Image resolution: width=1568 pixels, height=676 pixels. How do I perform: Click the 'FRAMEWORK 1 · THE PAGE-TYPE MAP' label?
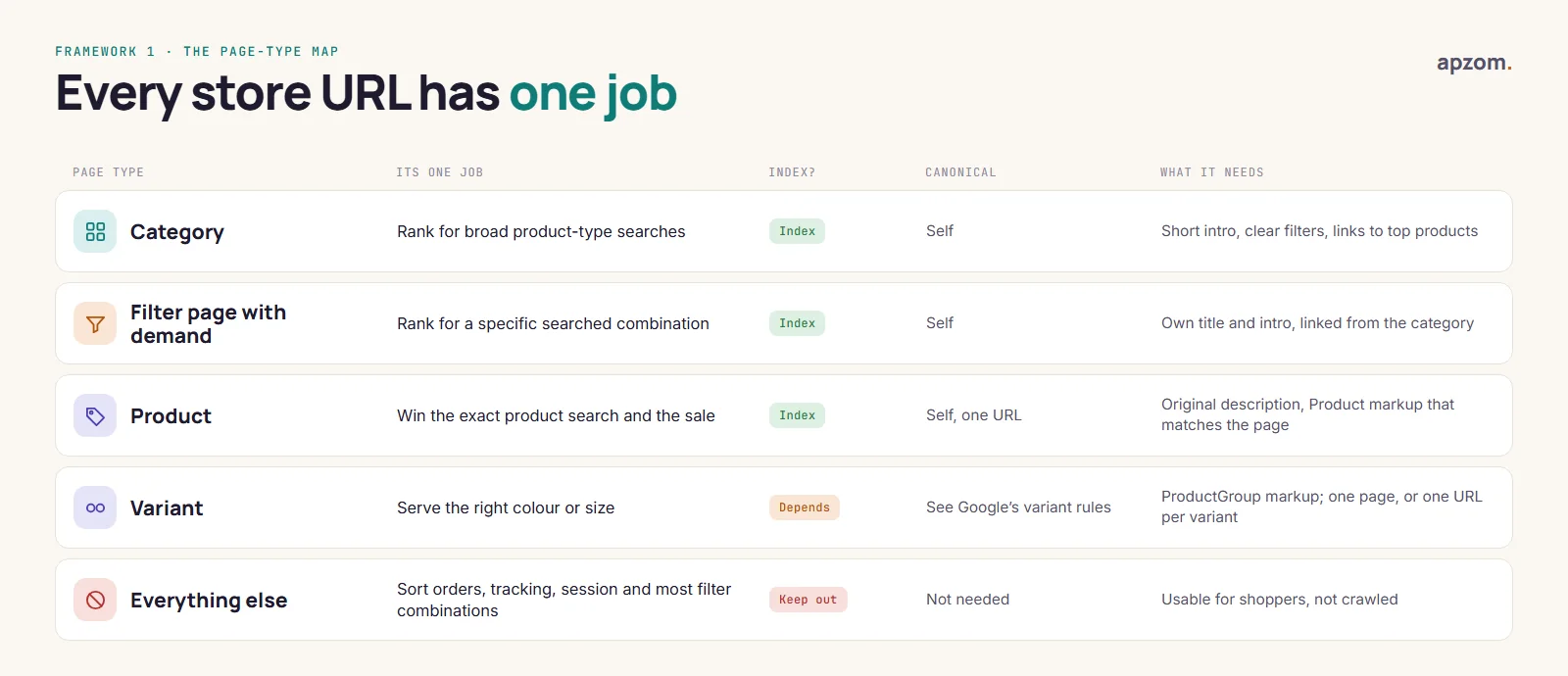tap(197, 52)
